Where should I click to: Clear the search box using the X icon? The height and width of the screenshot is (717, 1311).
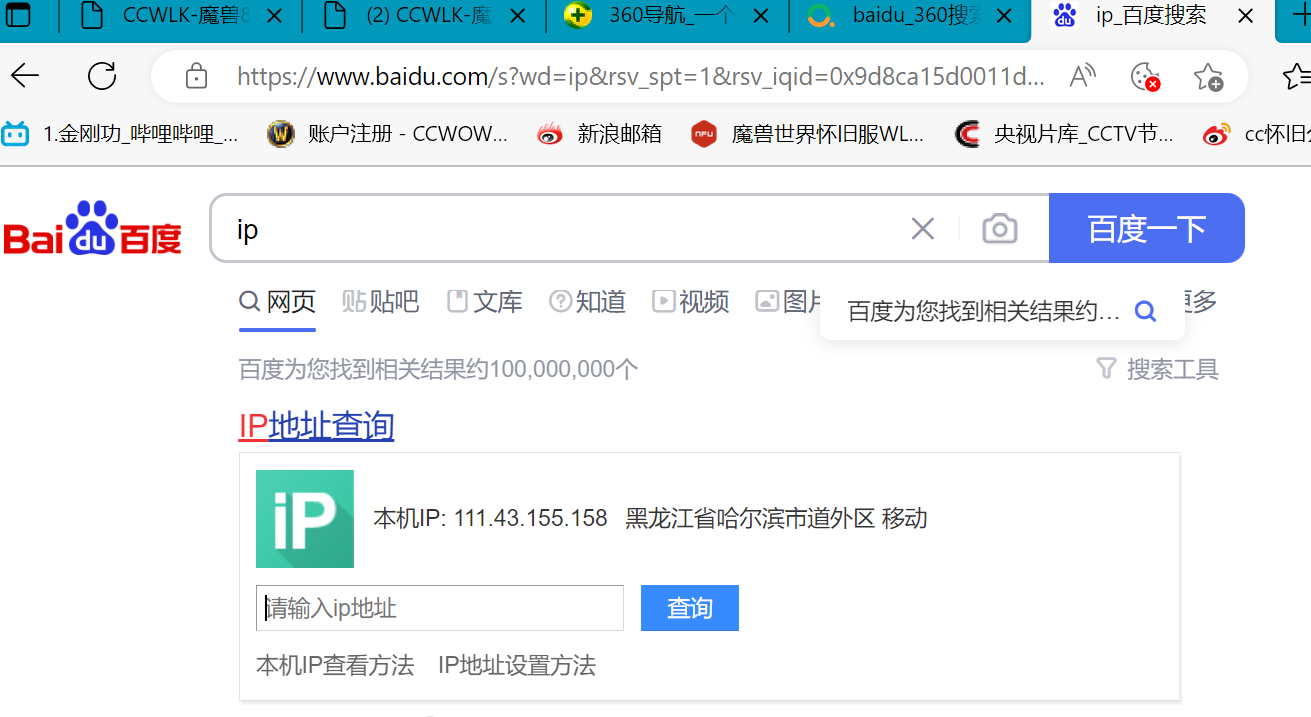[x=921, y=228]
